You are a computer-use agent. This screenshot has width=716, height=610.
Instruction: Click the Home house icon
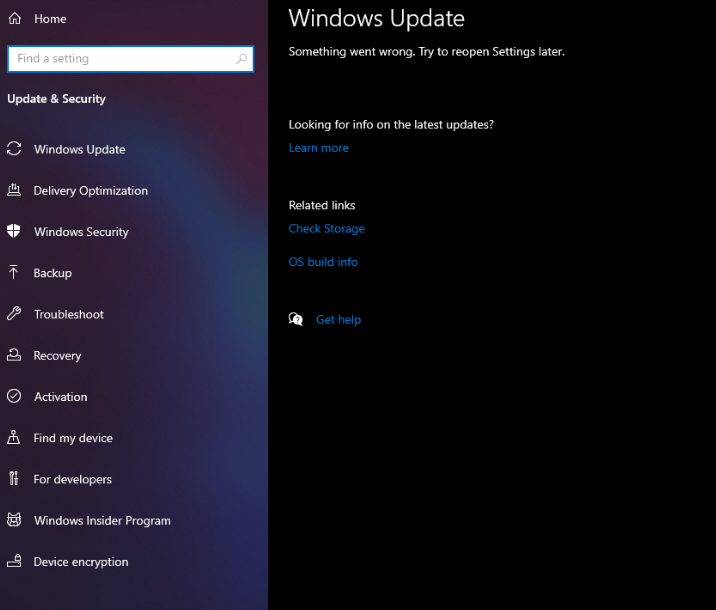tap(15, 18)
